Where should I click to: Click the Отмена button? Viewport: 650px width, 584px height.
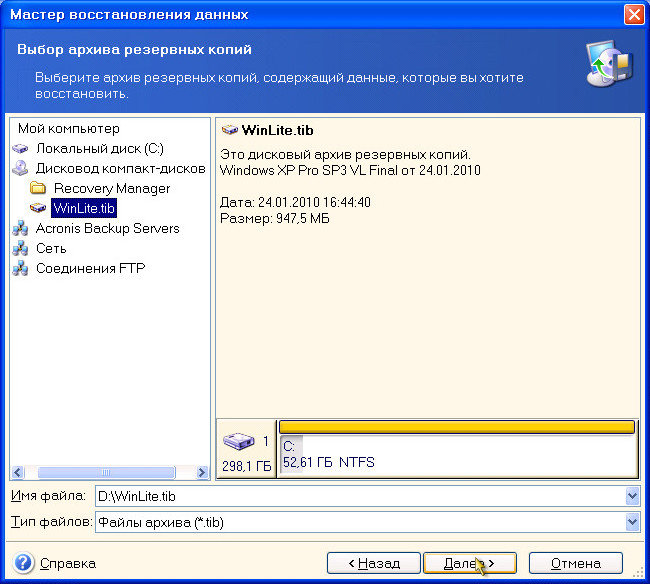pos(576,563)
